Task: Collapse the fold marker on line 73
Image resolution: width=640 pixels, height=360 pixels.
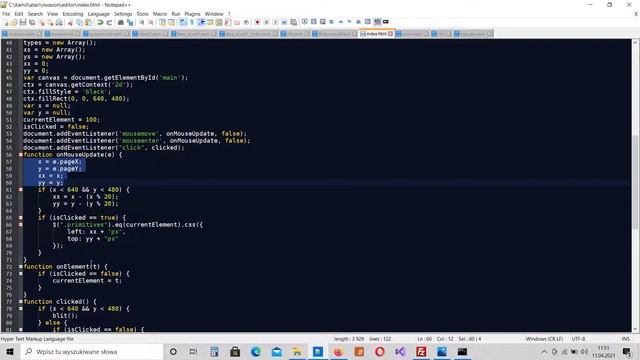Action: 21,273
